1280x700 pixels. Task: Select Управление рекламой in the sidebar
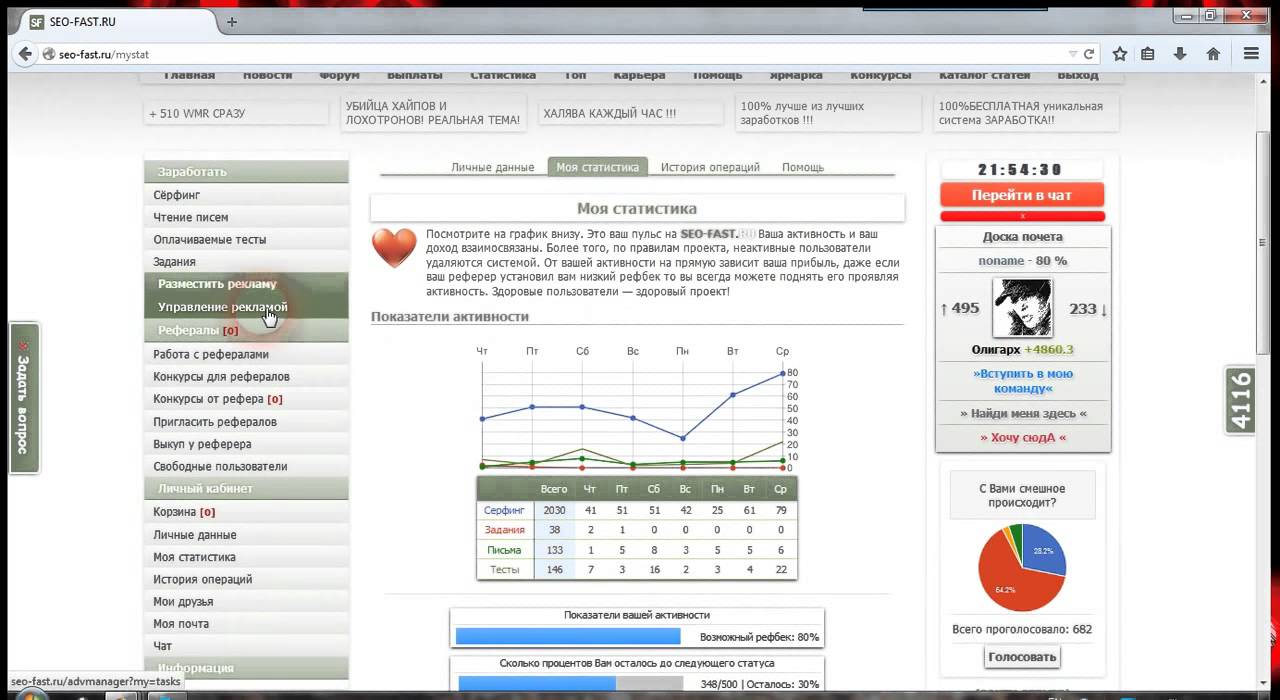[x=222, y=307]
